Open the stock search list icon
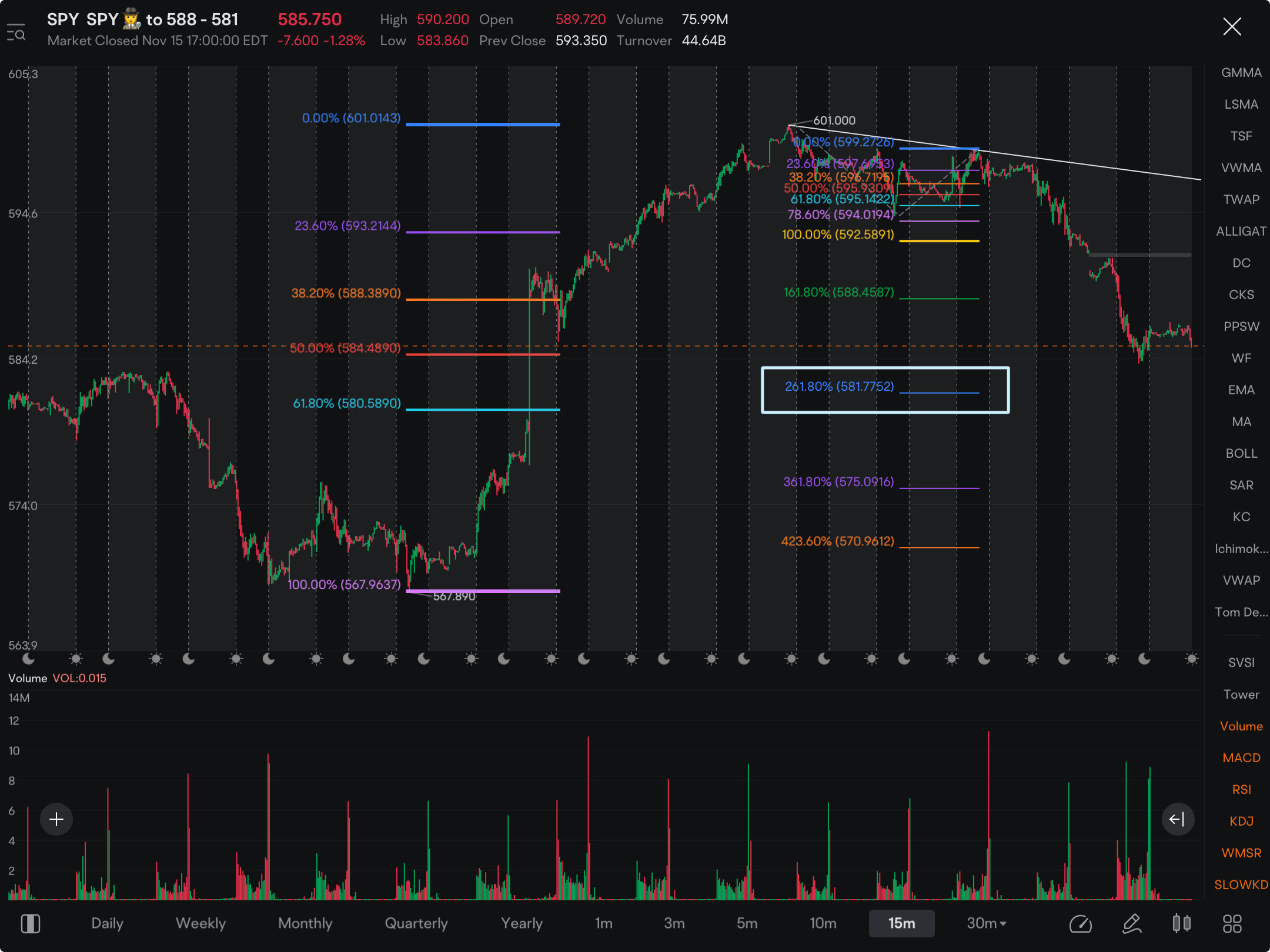 point(16,32)
